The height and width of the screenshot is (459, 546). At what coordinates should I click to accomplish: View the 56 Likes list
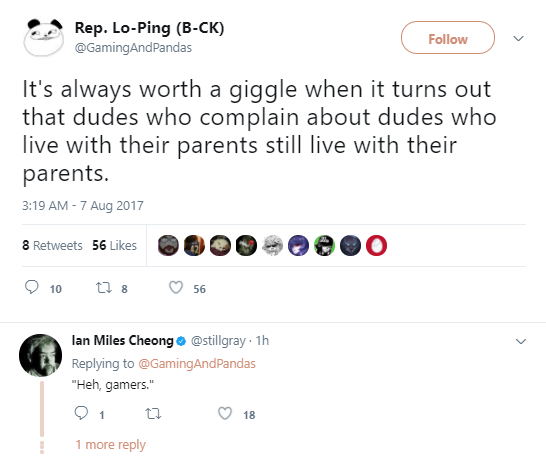[x=114, y=246]
